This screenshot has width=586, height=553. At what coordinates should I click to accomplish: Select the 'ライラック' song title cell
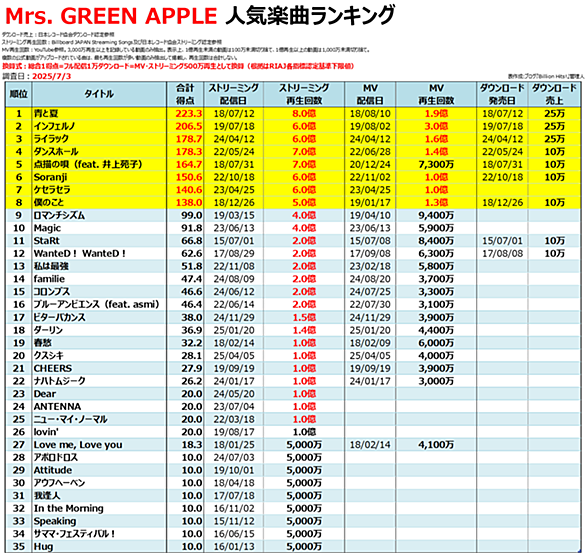(99, 139)
